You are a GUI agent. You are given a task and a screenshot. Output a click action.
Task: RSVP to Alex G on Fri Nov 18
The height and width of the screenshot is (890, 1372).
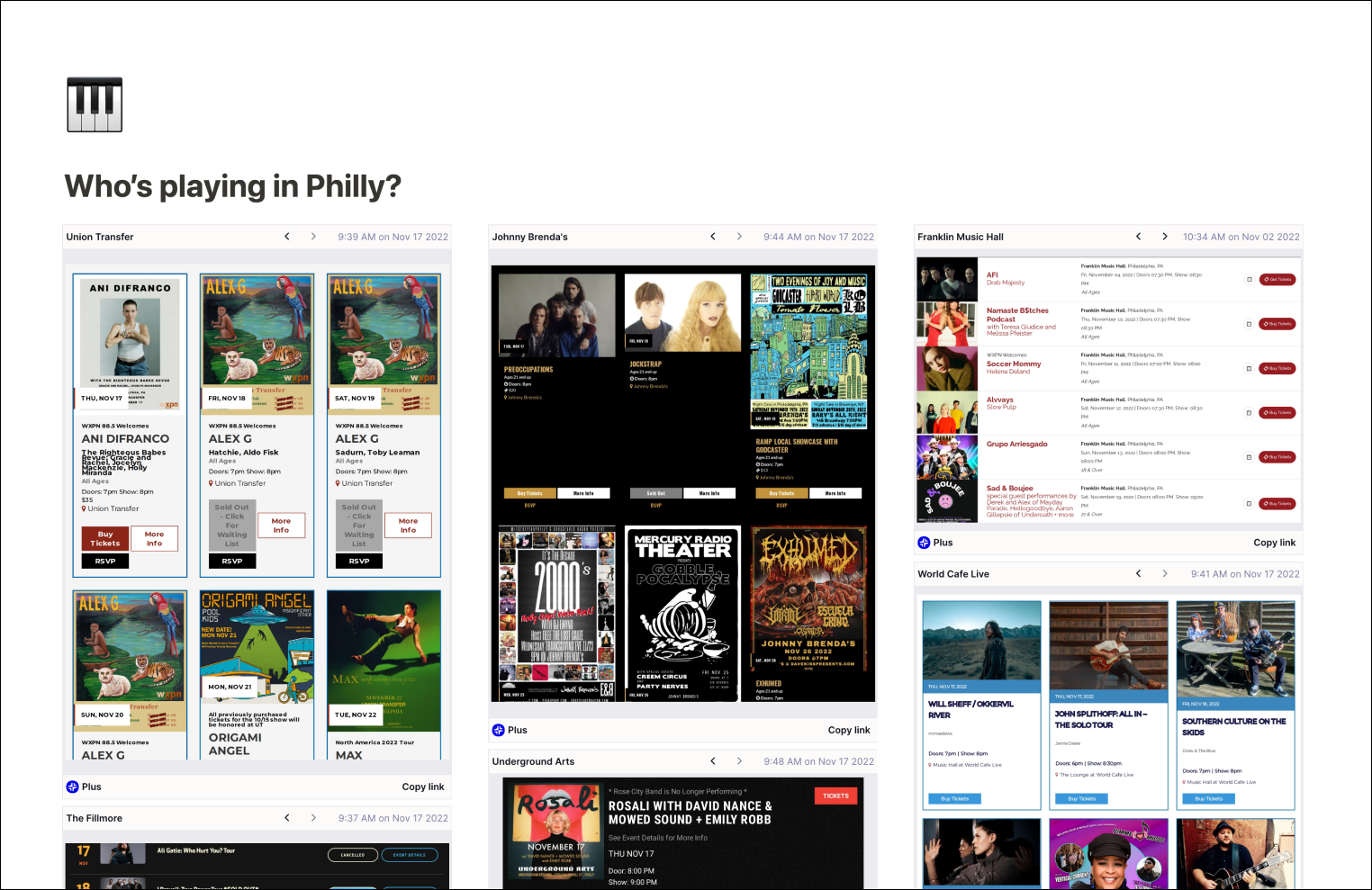(x=232, y=561)
